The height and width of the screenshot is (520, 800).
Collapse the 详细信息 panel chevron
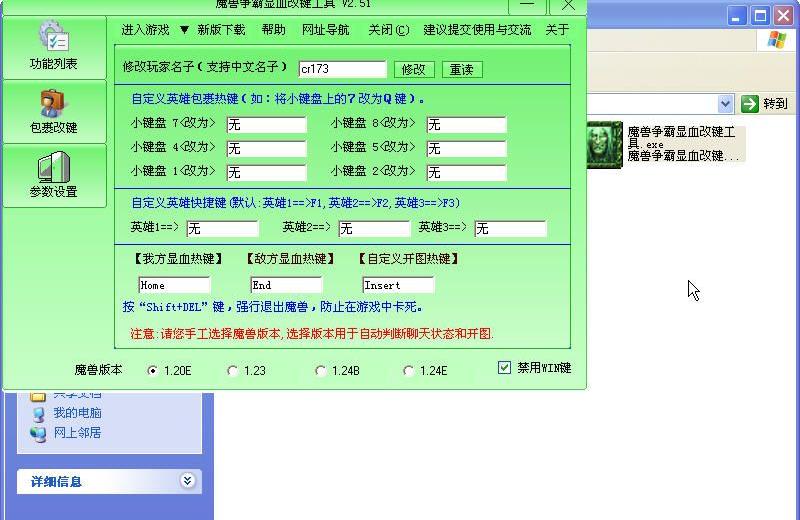point(187,481)
